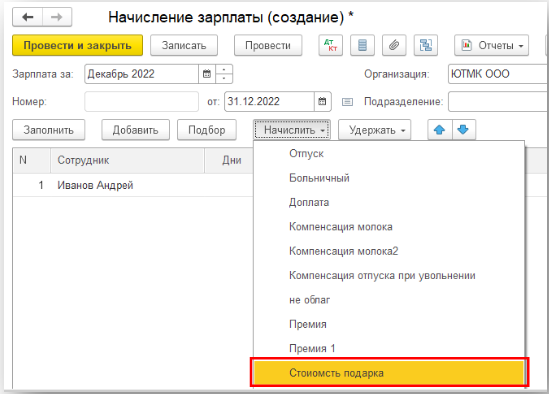This screenshot has height=394, width=549.
Task: Click the Подбор button
Action: pos(207,130)
